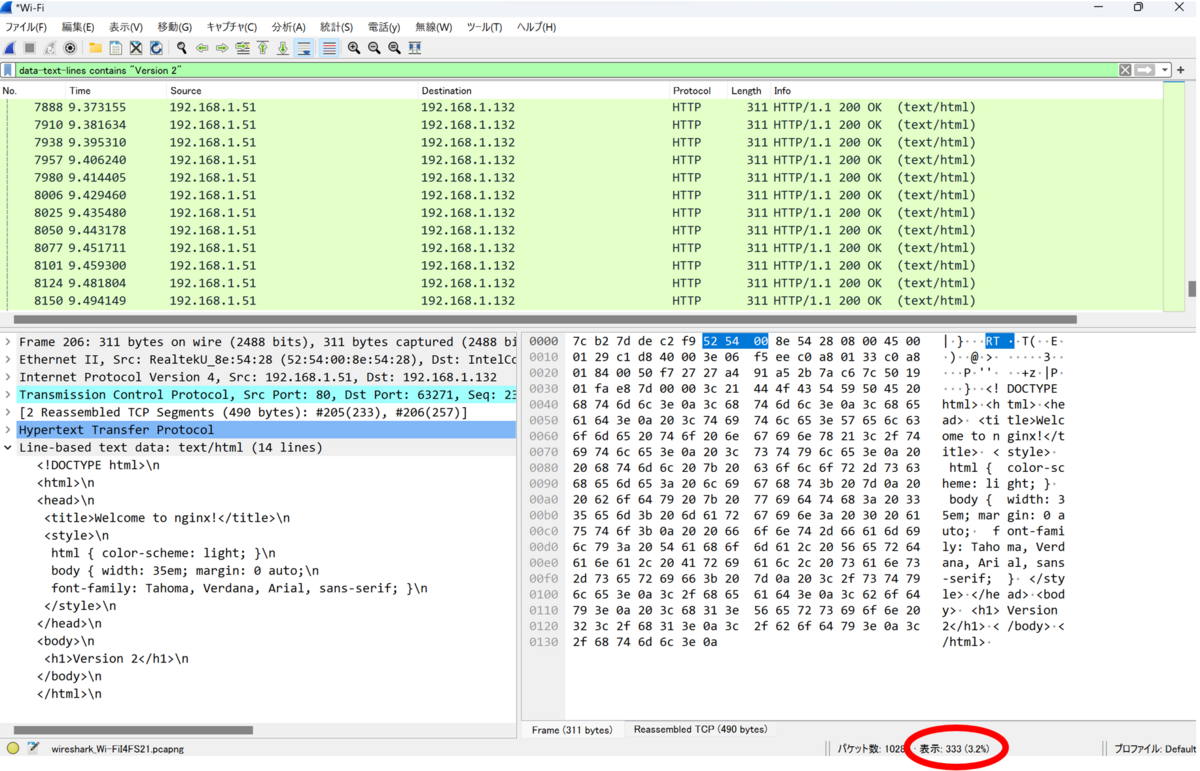Collapse Line-based text data node
This screenshot has width=1200, height=771.
pyautogui.click(x=9, y=447)
